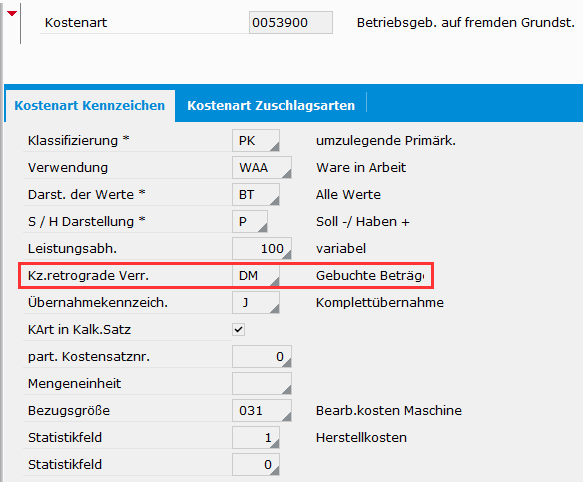Viewport: 583px width, 482px height.
Task: Click the red triangle marker beside Kostenart
Action: (x=12, y=13)
